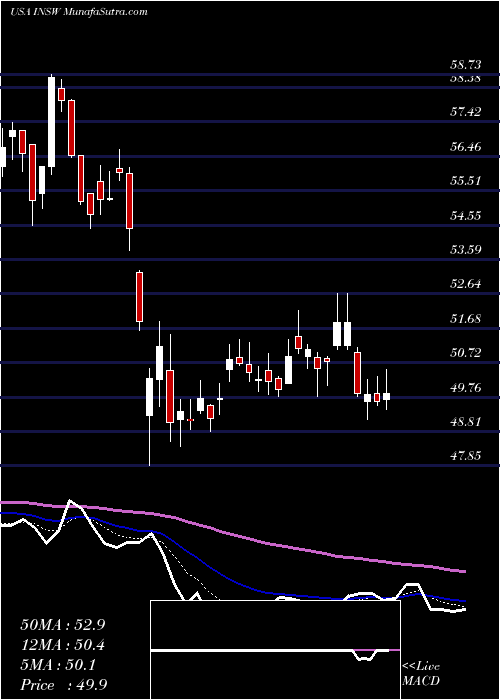The image size is (500, 700).
Task: Select the 52.64 price axis label
Action: pos(465,284)
